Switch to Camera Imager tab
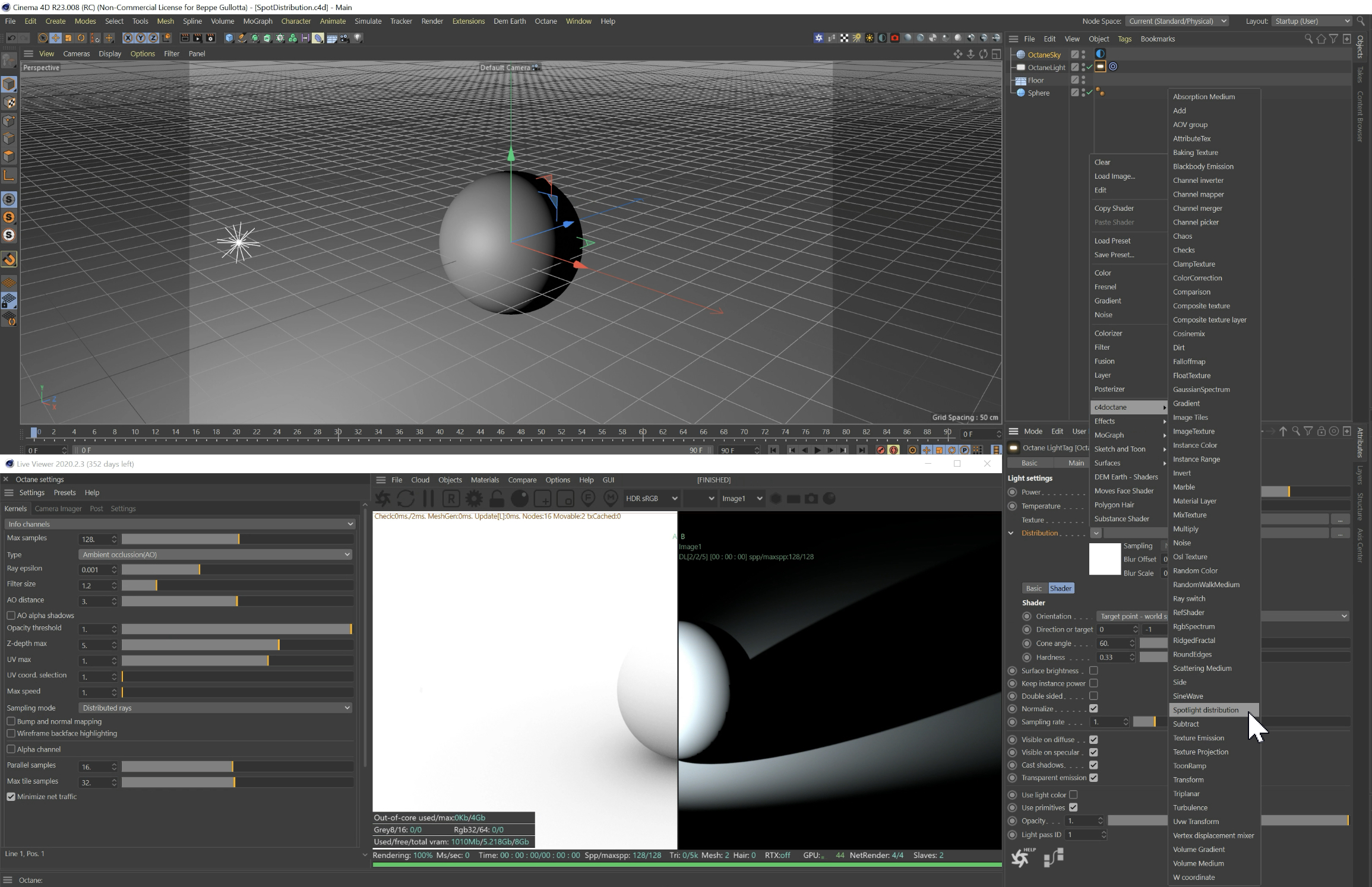1372x887 pixels. click(x=58, y=509)
